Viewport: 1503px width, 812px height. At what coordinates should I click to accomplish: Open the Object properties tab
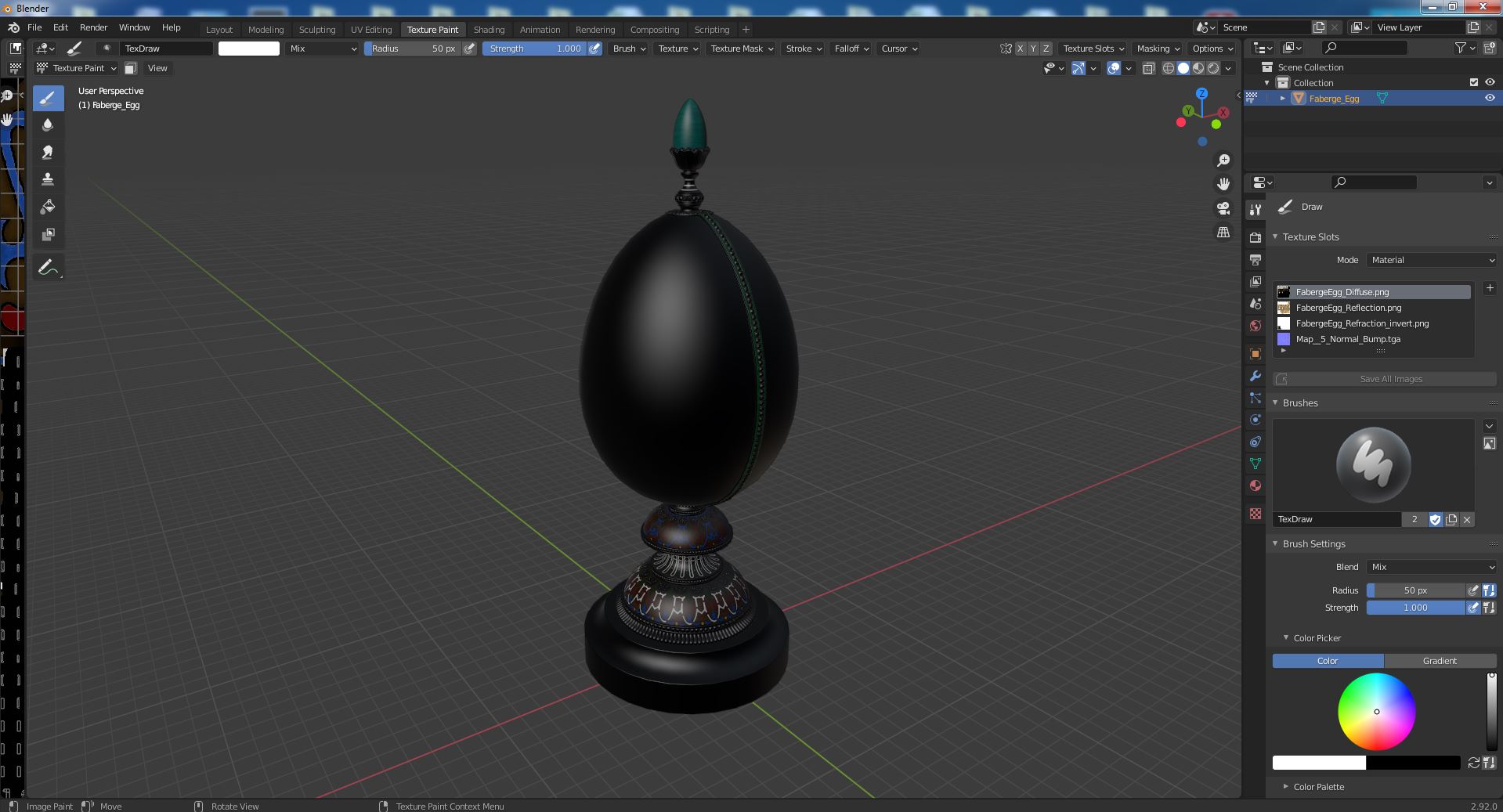pos(1256,354)
